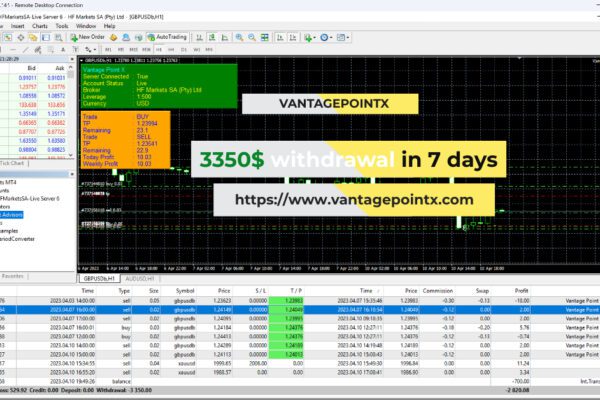This screenshot has width=600, height=400.
Task: Select PeriodConverter in the Navigator tree
Action: pyautogui.click(x=17, y=239)
